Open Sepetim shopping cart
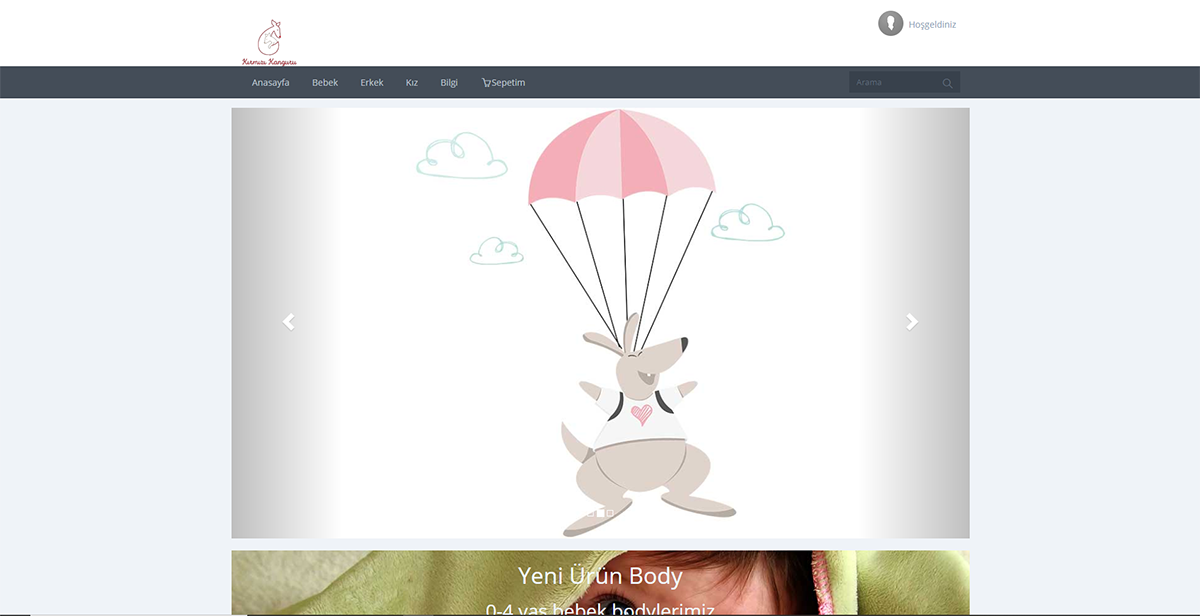Screen dimensions: 1200x616 click(x=503, y=83)
